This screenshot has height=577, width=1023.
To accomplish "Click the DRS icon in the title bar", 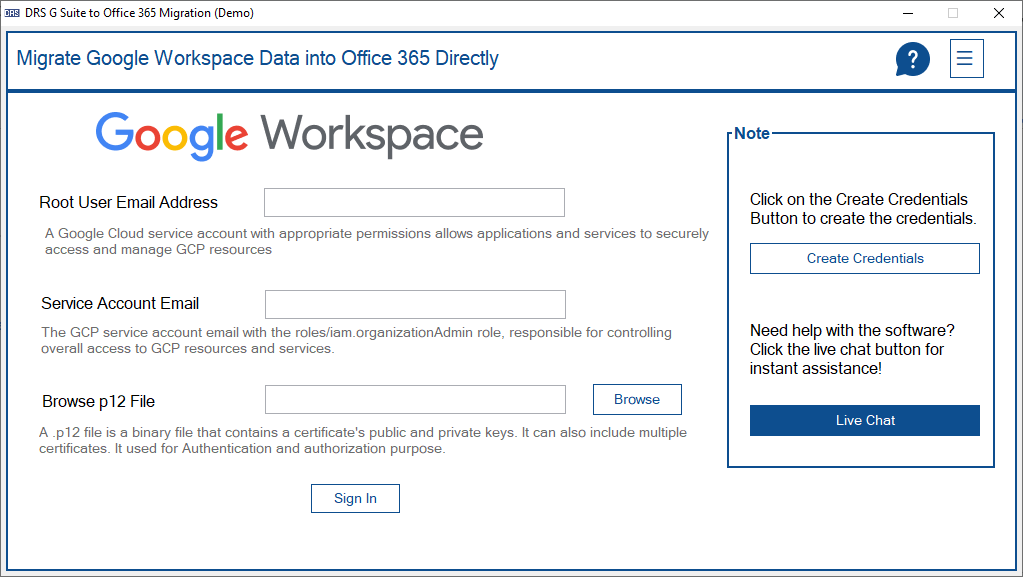I will (x=12, y=12).
